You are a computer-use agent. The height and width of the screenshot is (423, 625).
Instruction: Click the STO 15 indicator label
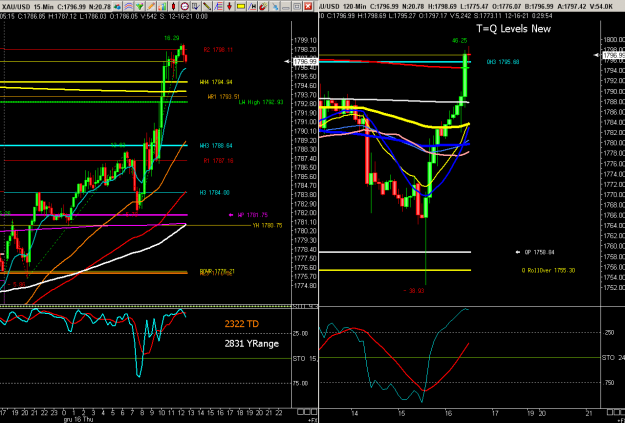305,358
